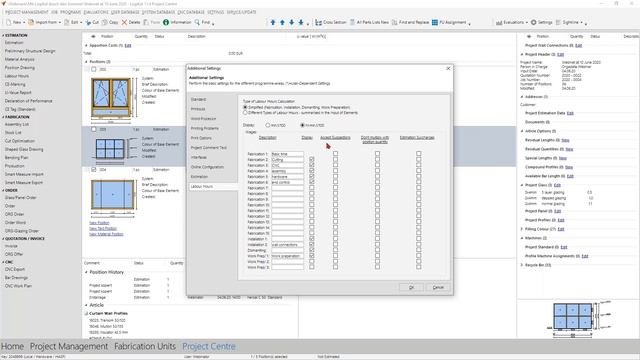Open Cross Section from the toolbar
The image size is (640, 360).
point(331,22)
